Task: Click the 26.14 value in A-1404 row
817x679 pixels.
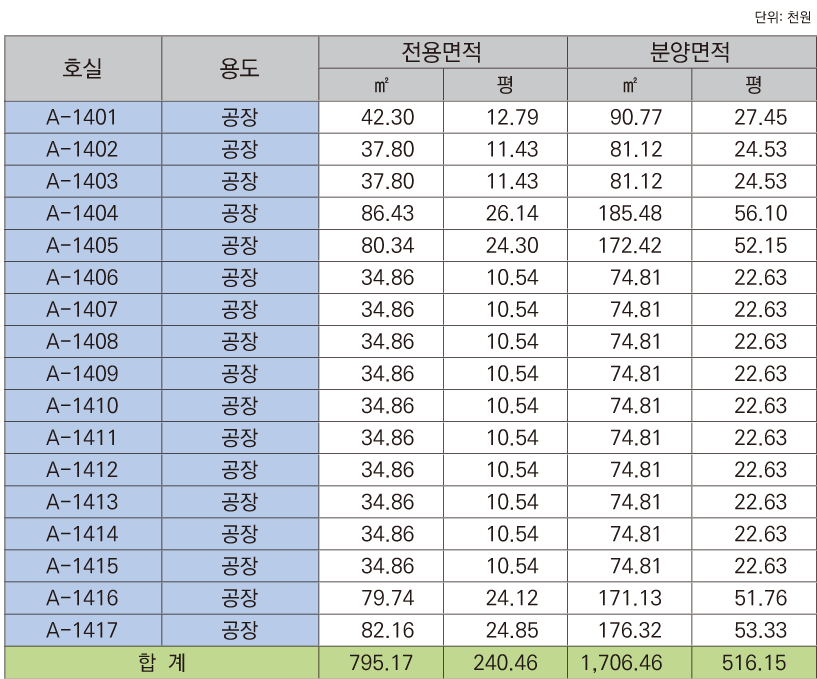Action: tap(512, 214)
